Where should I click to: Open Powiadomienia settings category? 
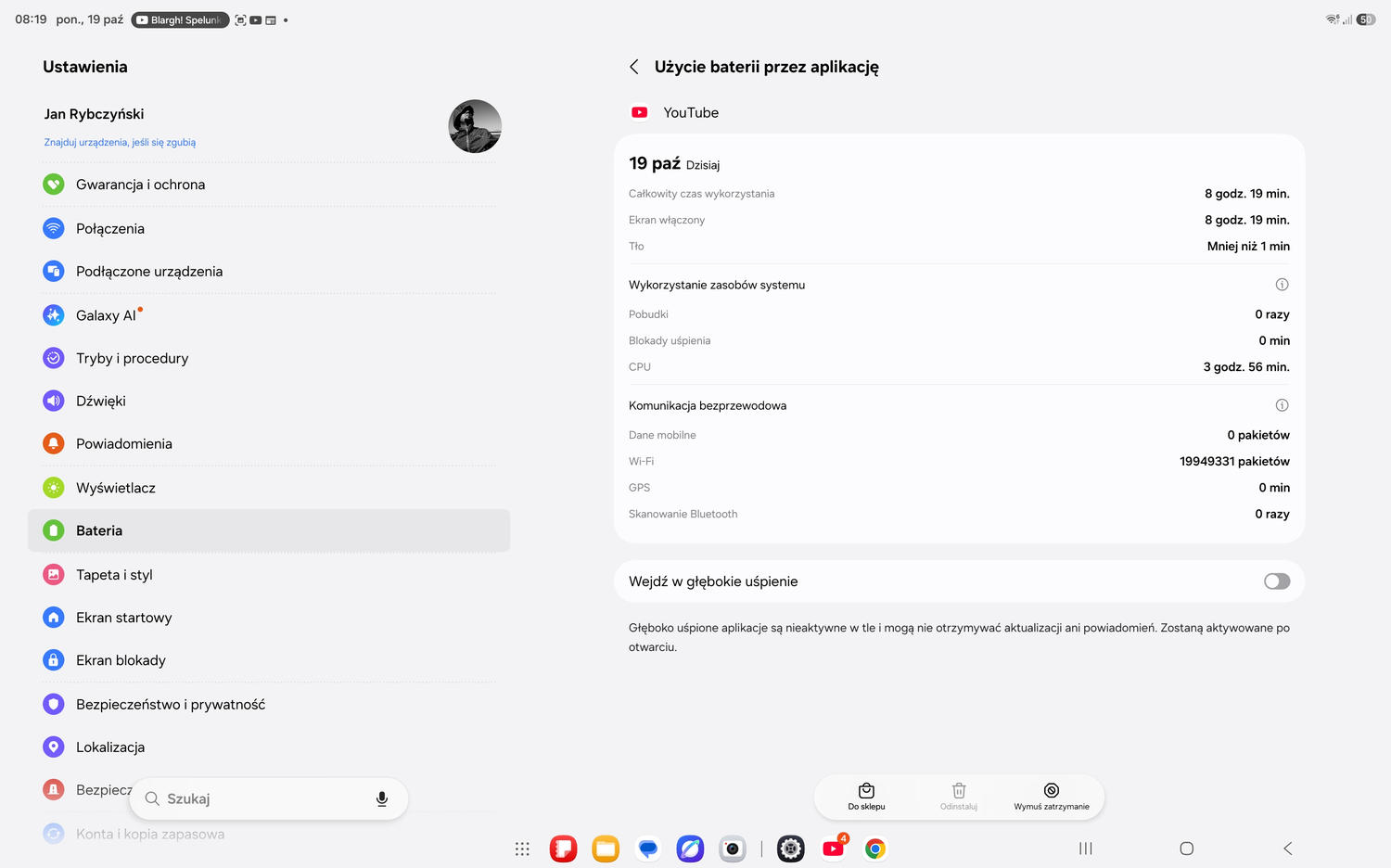[269, 443]
